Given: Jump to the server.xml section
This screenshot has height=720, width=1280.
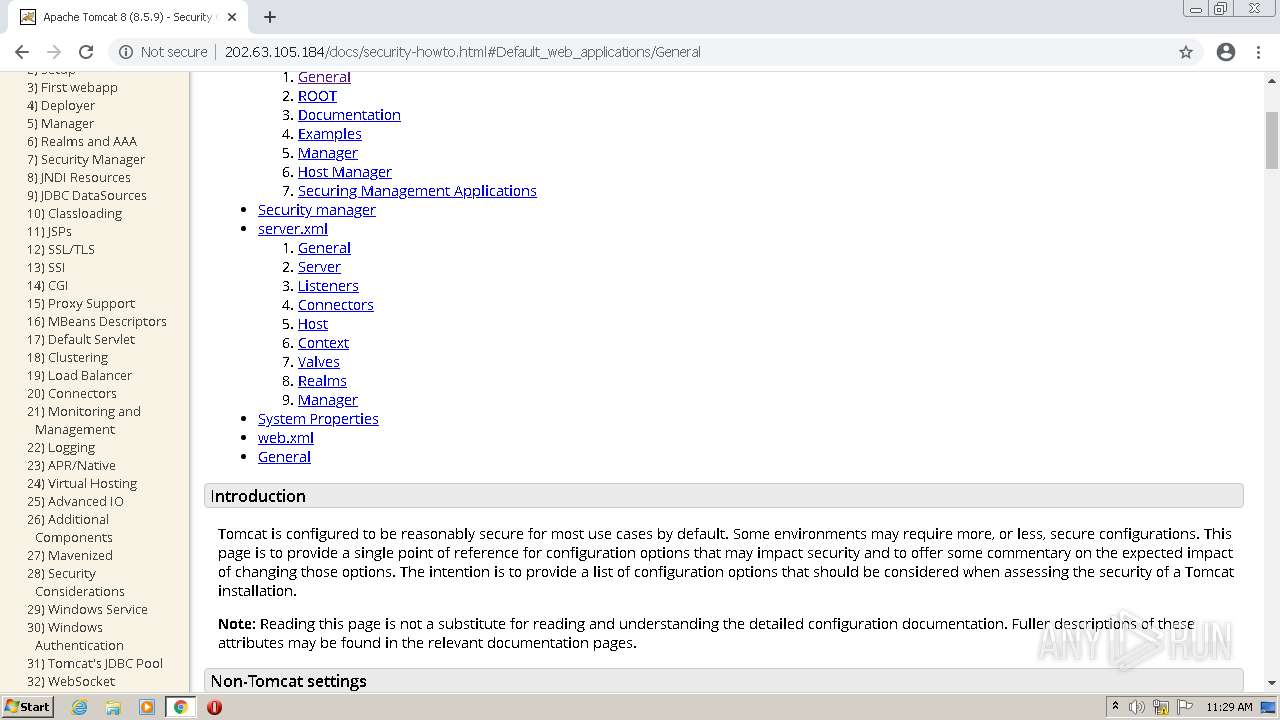Looking at the screenshot, I should tap(293, 229).
